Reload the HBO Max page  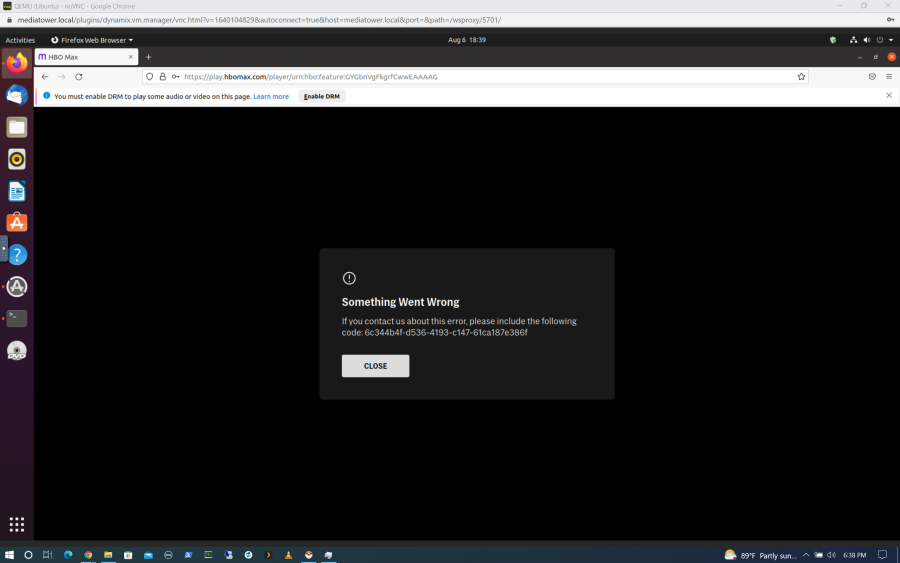pyautogui.click(x=79, y=77)
